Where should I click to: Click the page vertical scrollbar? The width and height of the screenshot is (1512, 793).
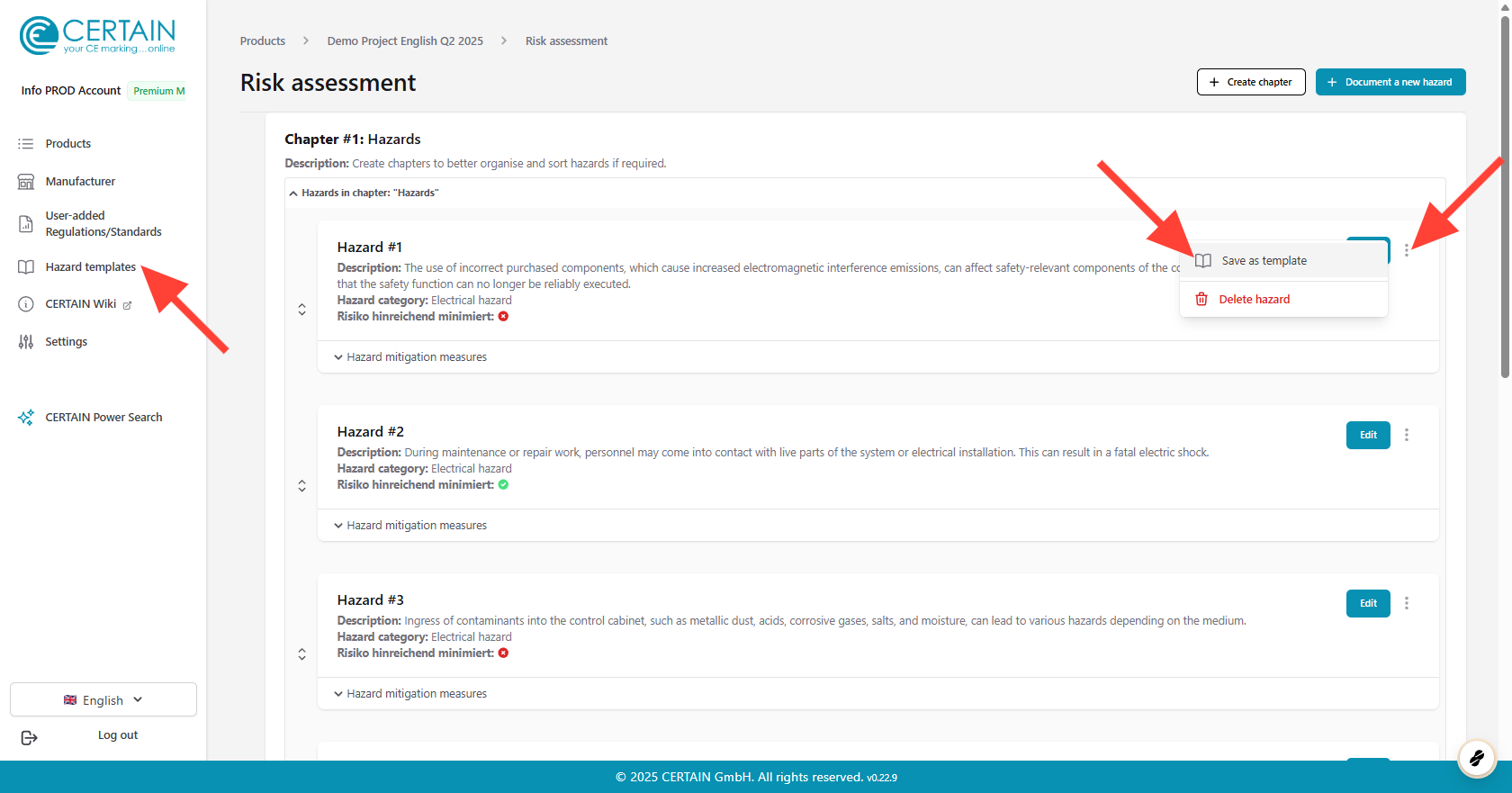coord(1505,198)
